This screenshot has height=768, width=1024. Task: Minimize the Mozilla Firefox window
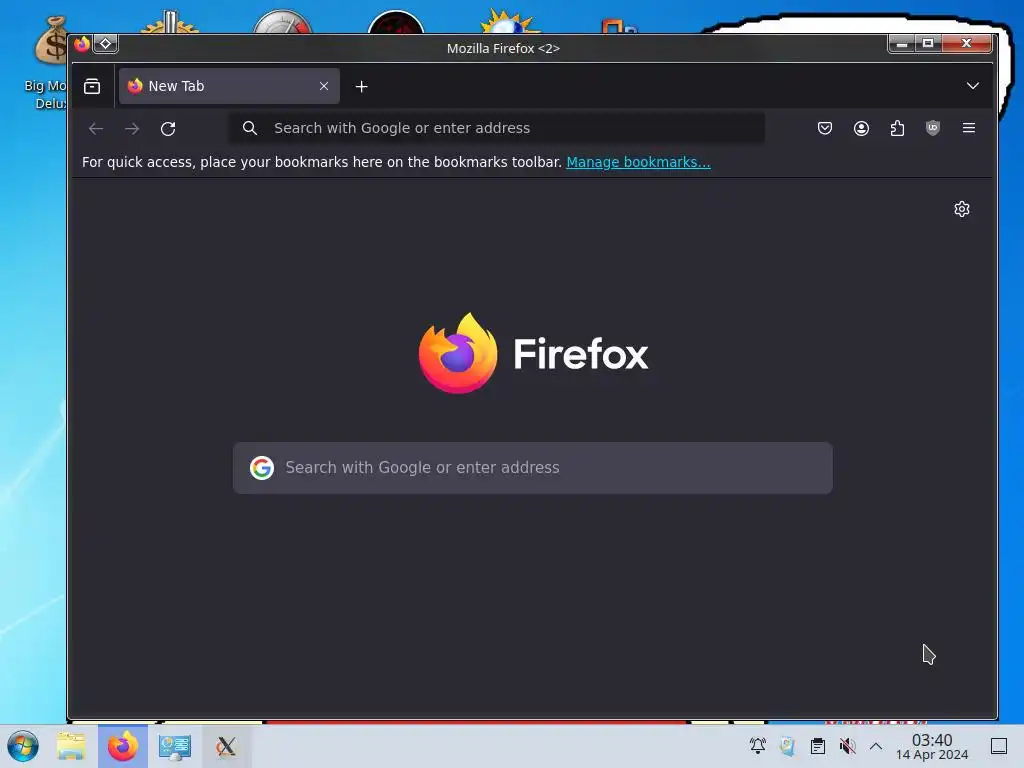[901, 44]
